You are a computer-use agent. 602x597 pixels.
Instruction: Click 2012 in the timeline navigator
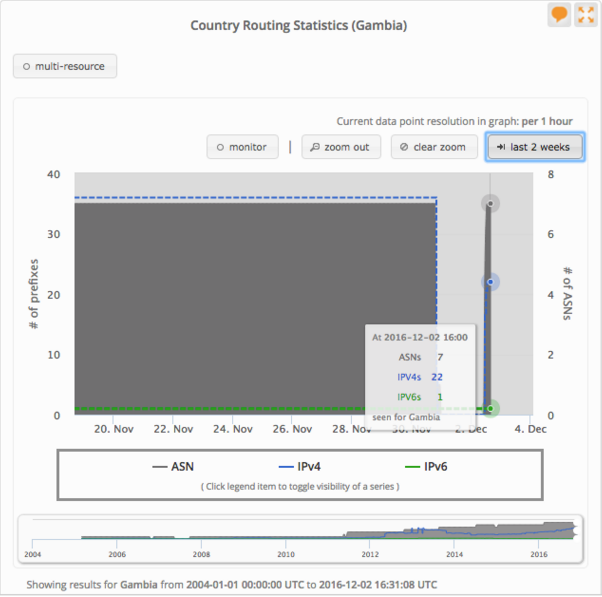point(370,553)
